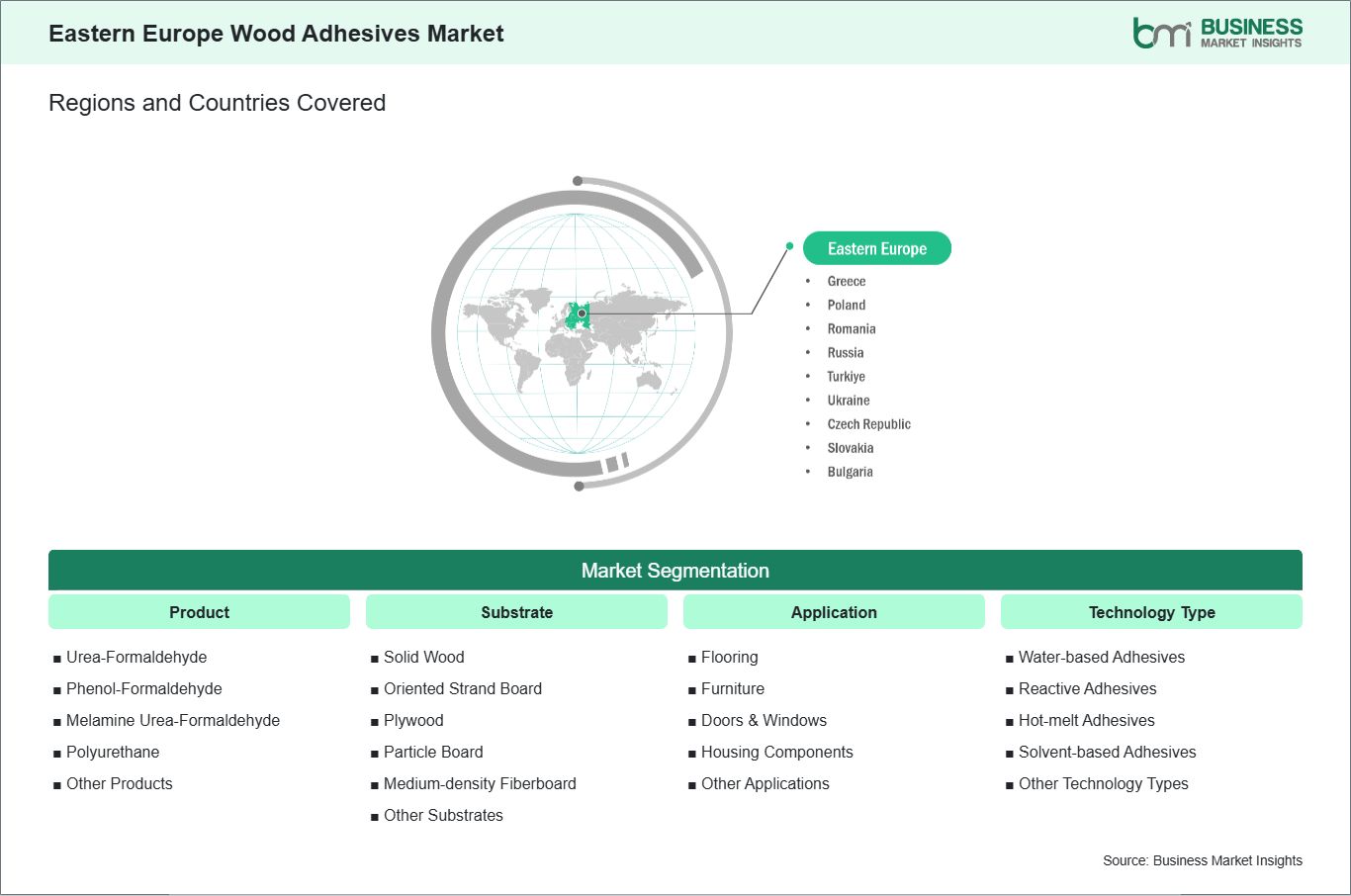Click the Market Segmentation header bar
Viewport: 1351px width, 896px height.
(x=675, y=571)
